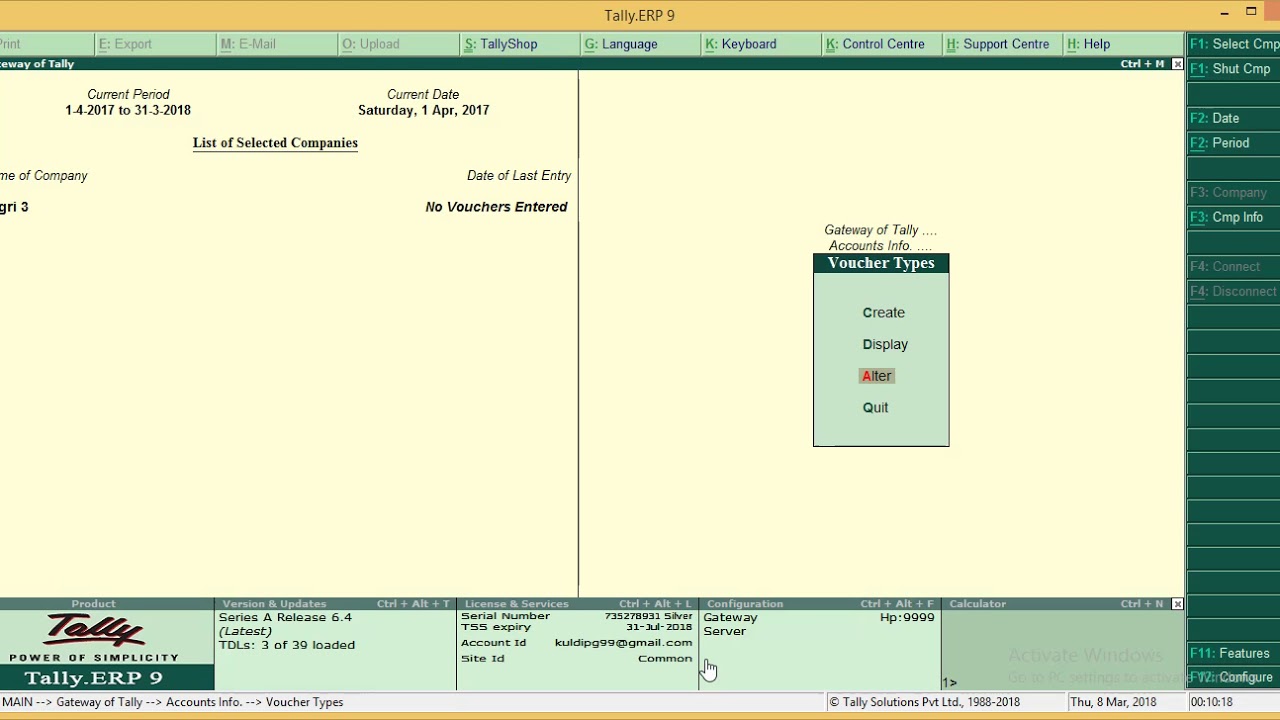Open F11 Features
This screenshot has width=1280, height=720.
coord(1233,653)
